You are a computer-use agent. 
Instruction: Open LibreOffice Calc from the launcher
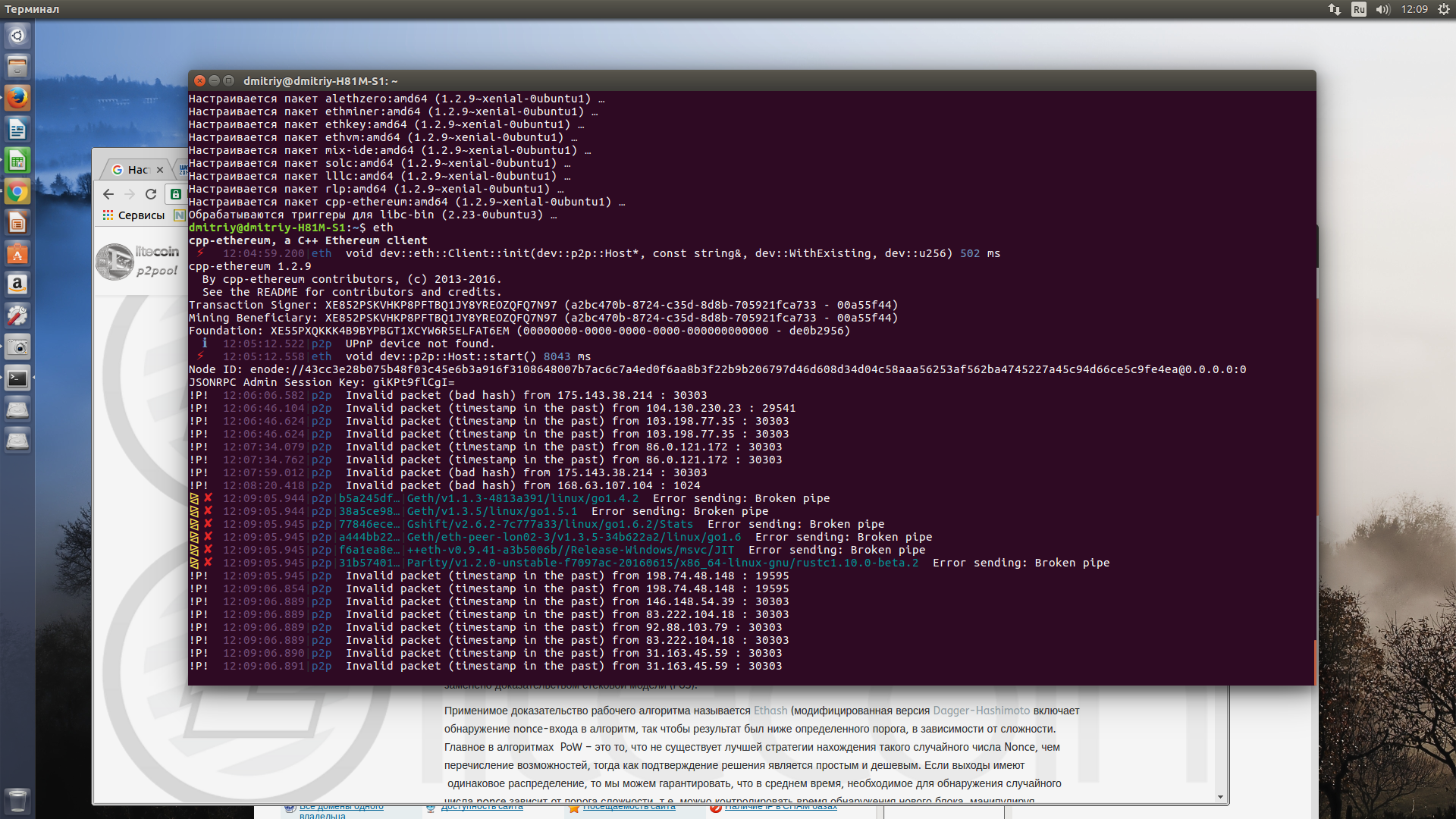[x=17, y=160]
